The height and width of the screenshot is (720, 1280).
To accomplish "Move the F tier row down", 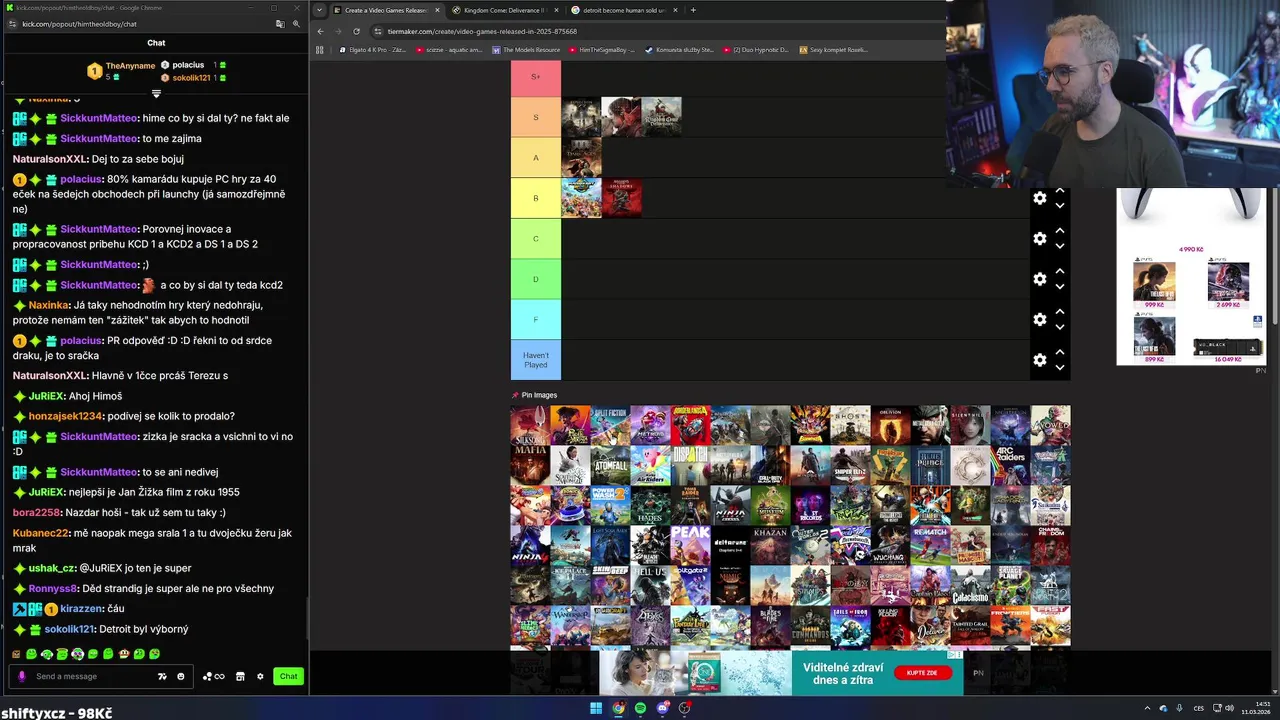I will click(1060, 327).
